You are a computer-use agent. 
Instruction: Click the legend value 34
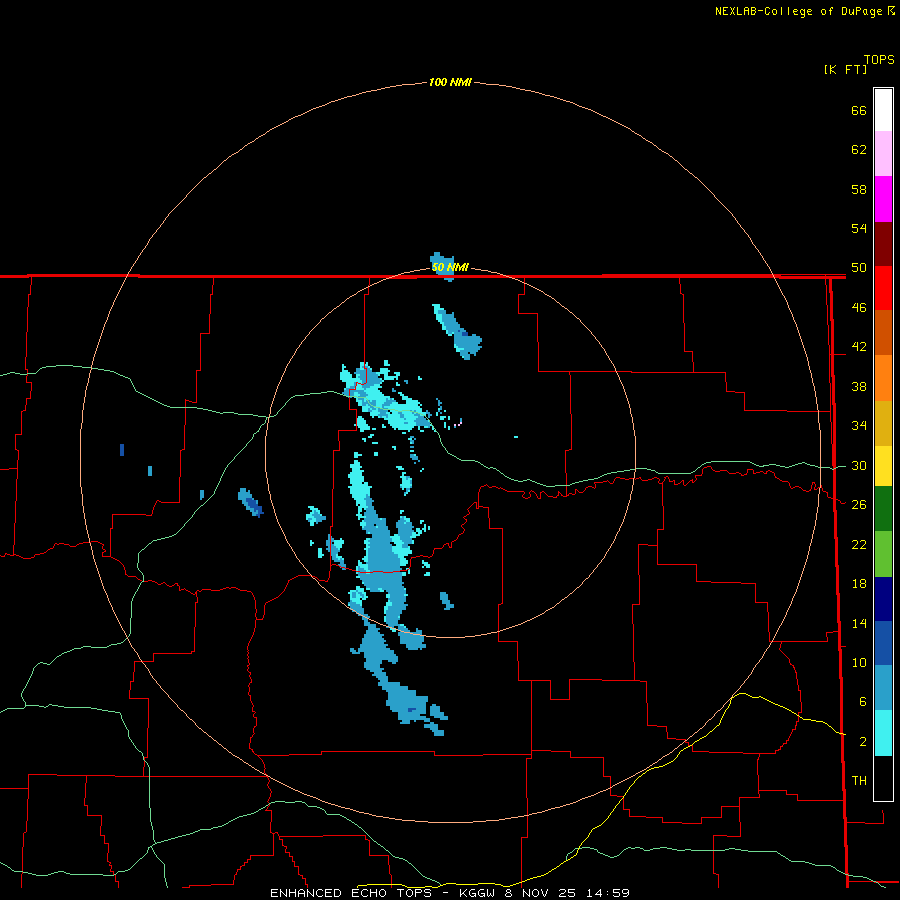859,425
